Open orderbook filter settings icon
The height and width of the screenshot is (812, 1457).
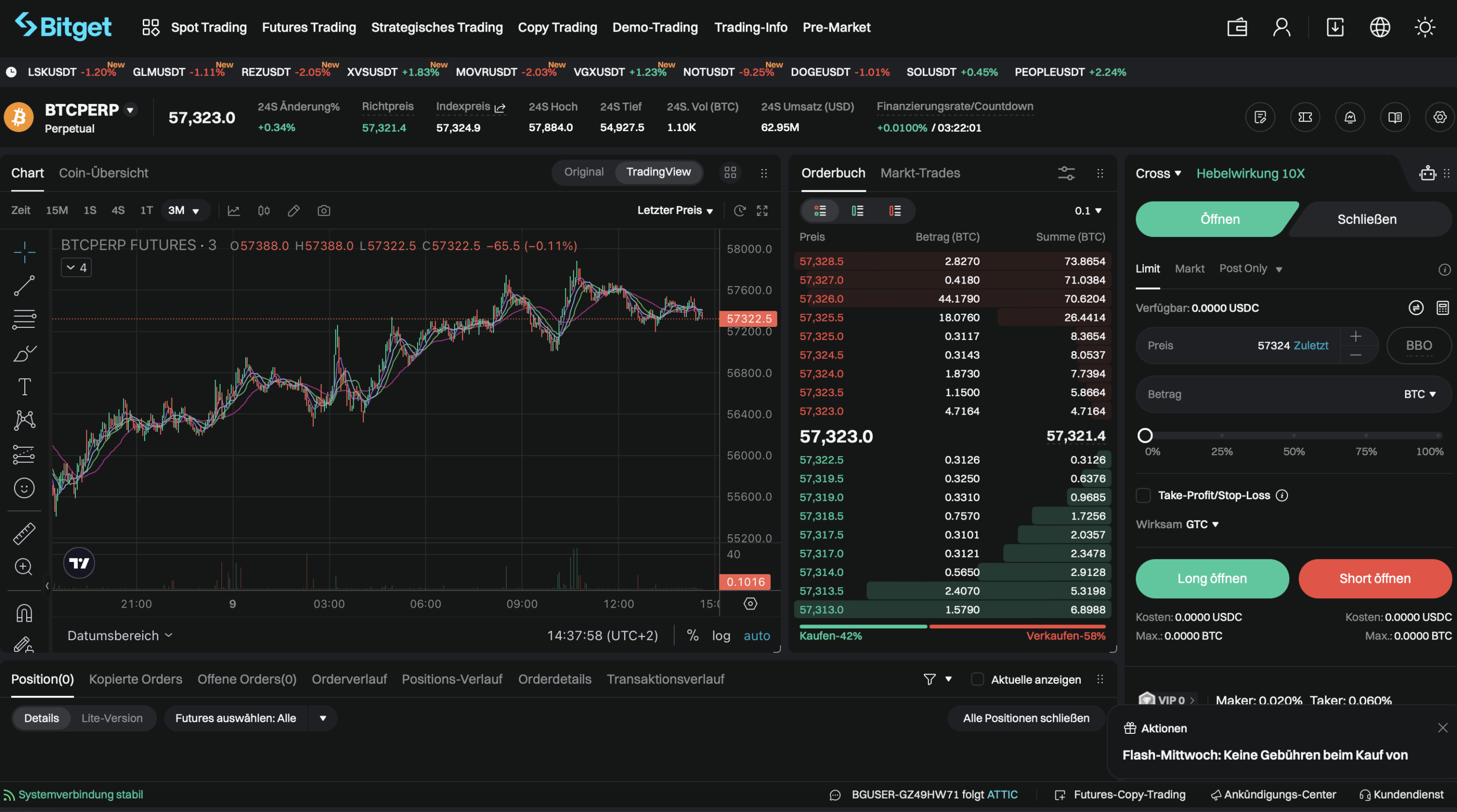[1066, 173]
